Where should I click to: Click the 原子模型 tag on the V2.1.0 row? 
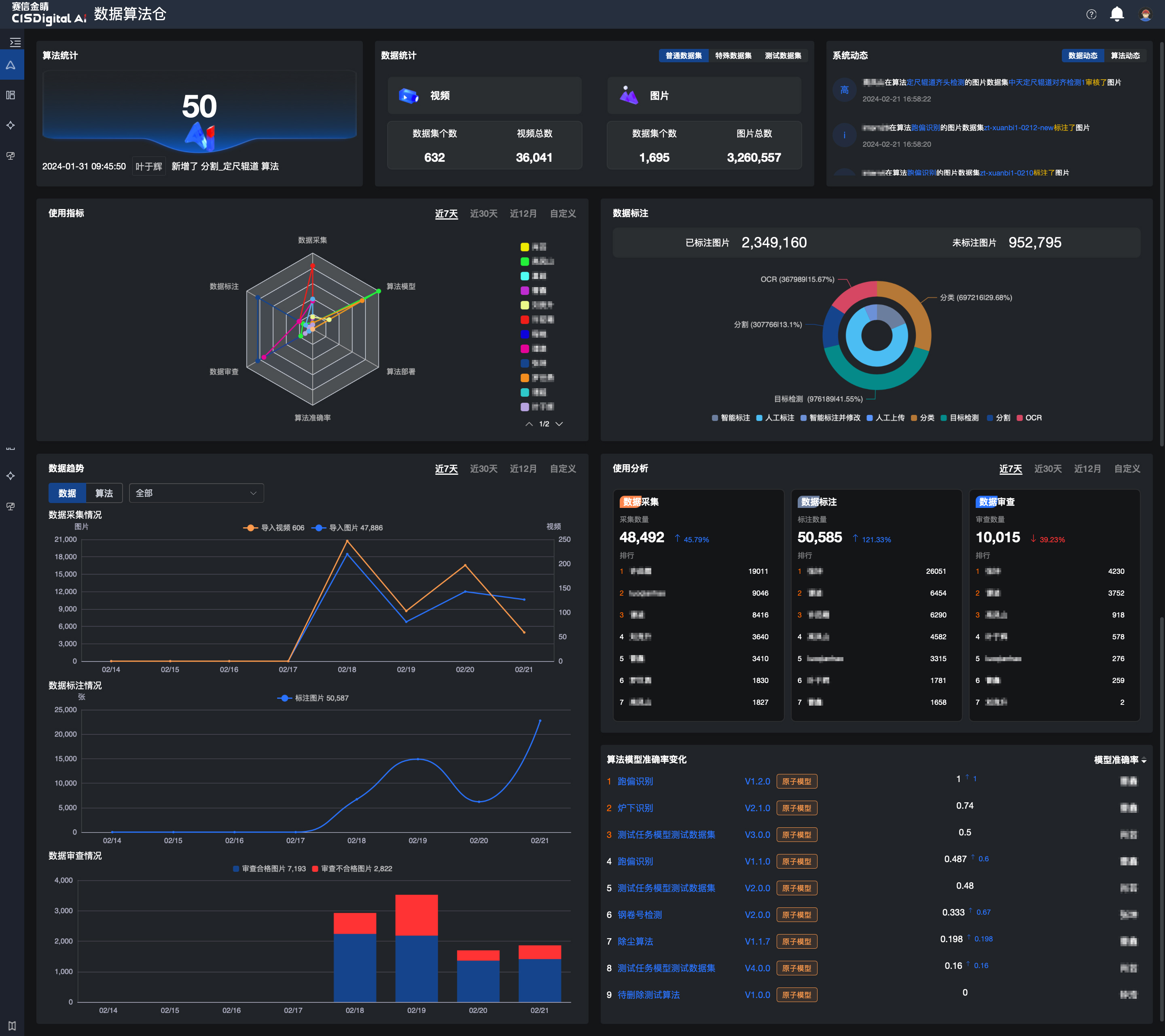click(x=796, y=808)
